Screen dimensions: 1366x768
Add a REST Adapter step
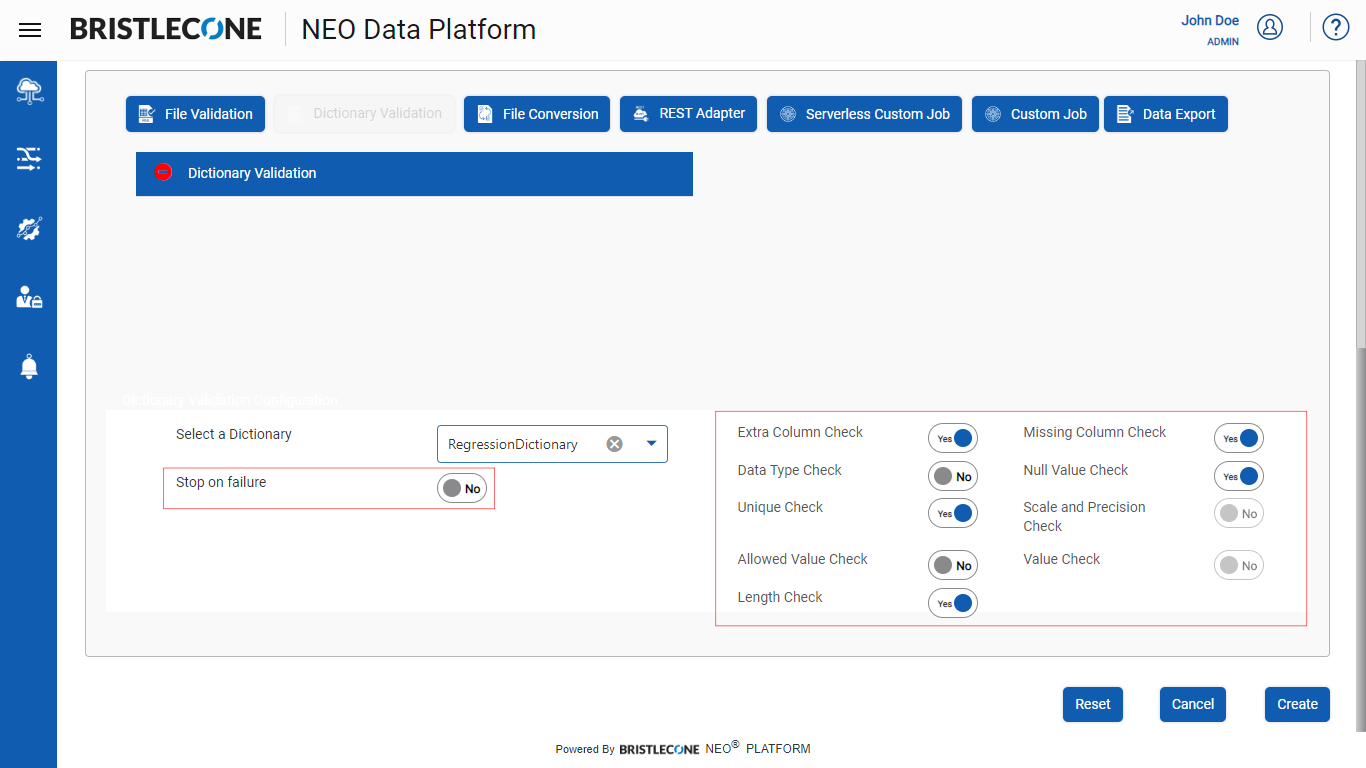(689, 114)
